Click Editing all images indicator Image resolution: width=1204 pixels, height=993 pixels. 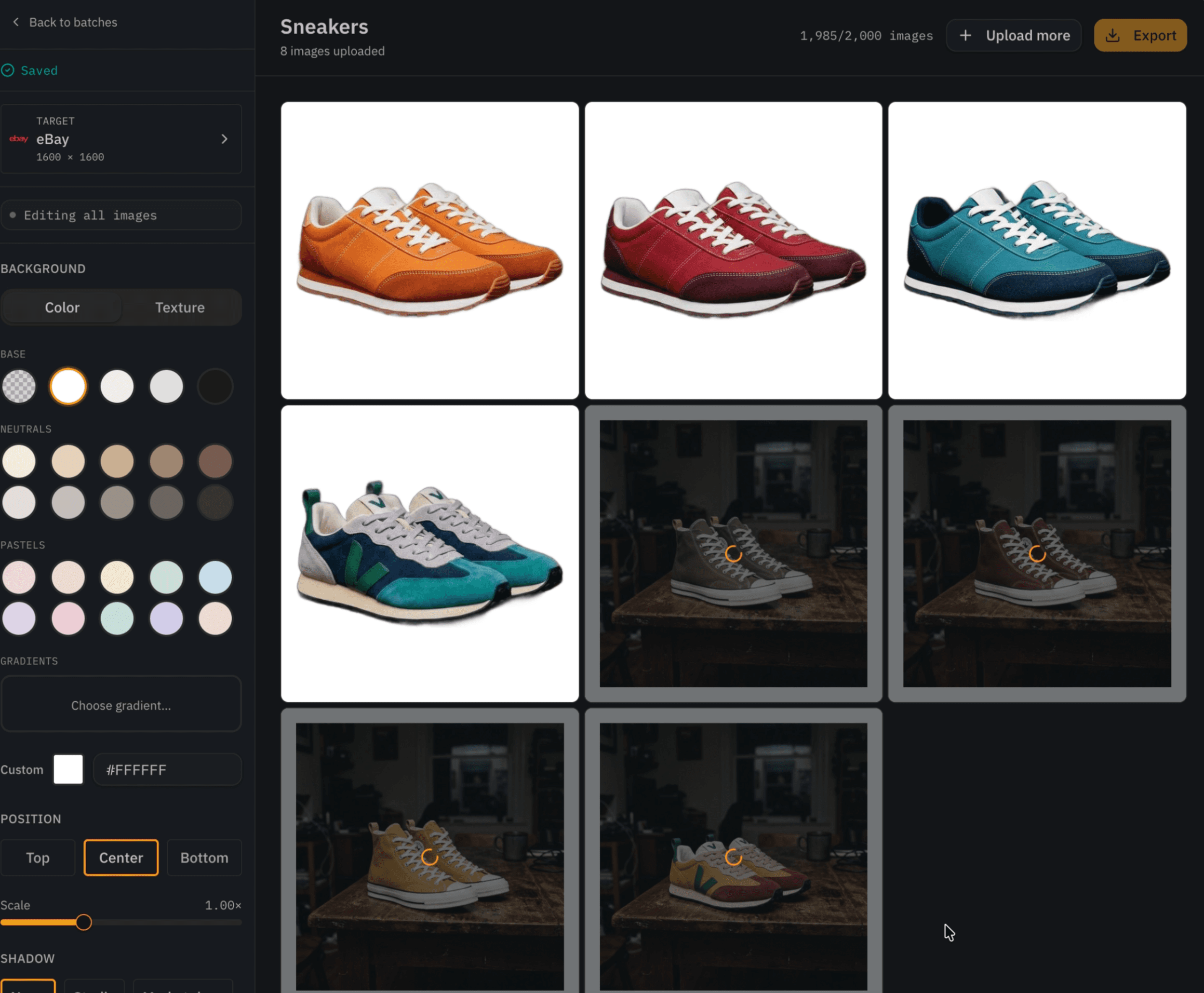point(120,215)
